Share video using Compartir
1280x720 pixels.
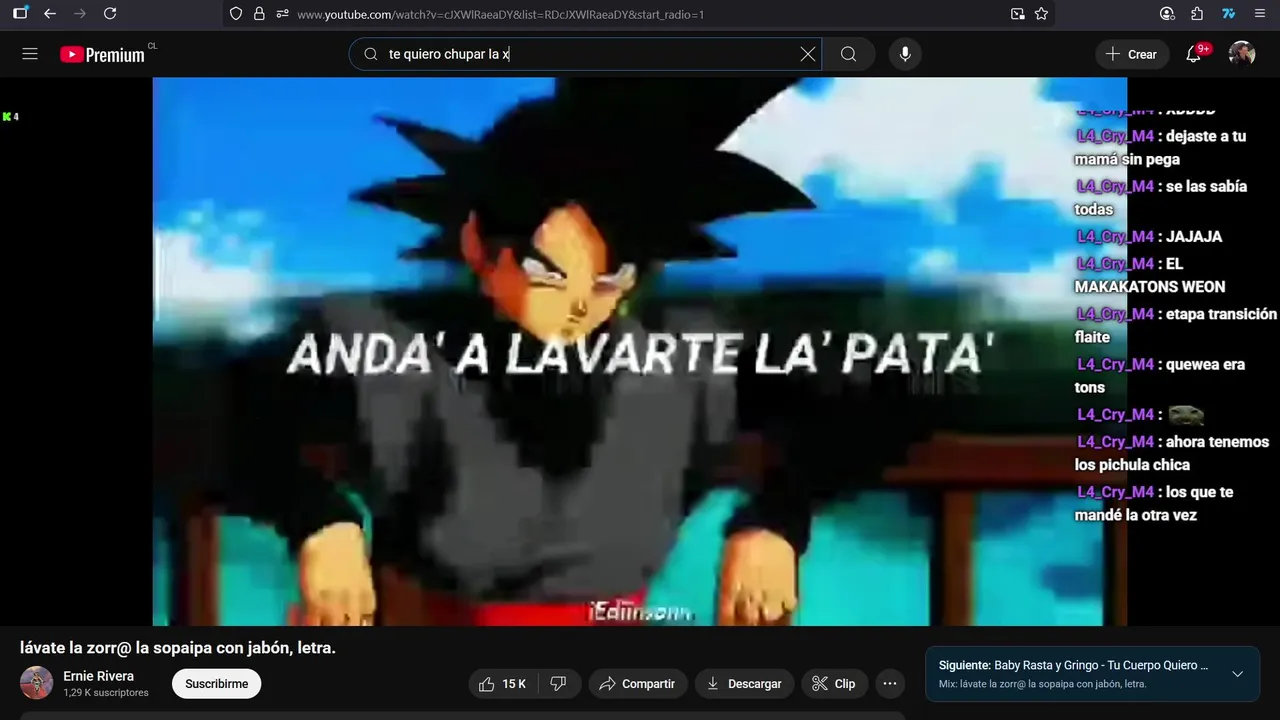pyautogui.click(x=637, y=684)
